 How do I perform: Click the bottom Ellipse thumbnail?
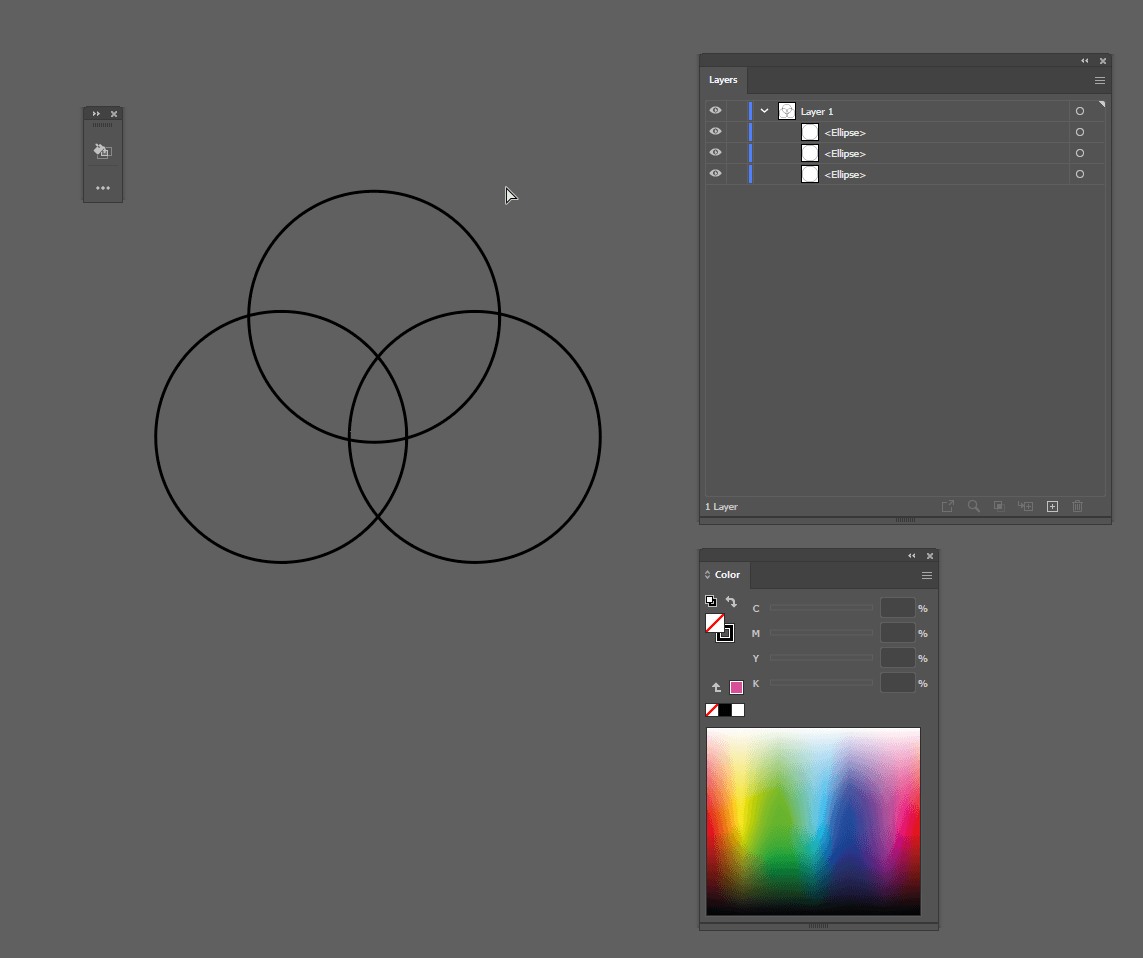click(810, 174)
